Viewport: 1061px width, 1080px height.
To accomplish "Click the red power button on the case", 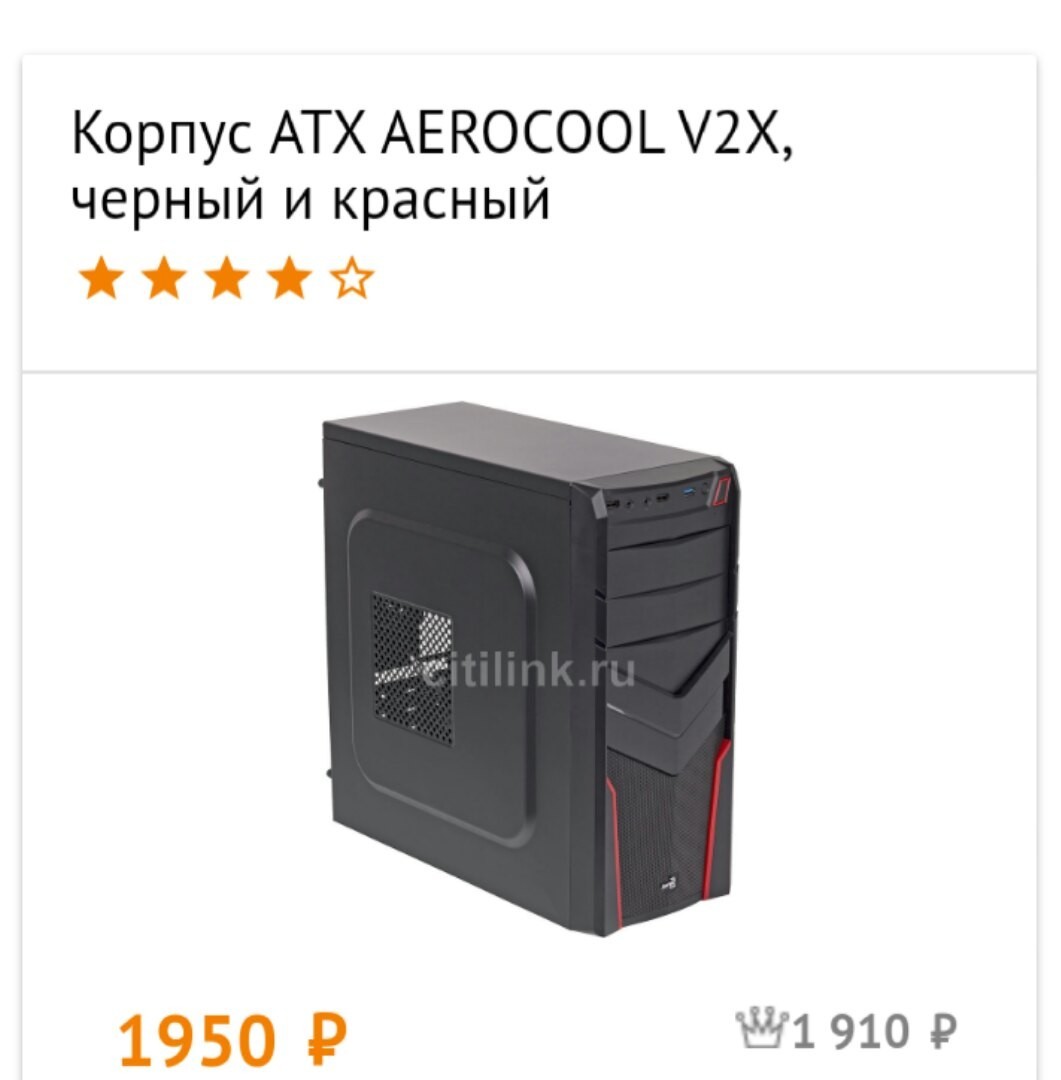I will 721,490.
